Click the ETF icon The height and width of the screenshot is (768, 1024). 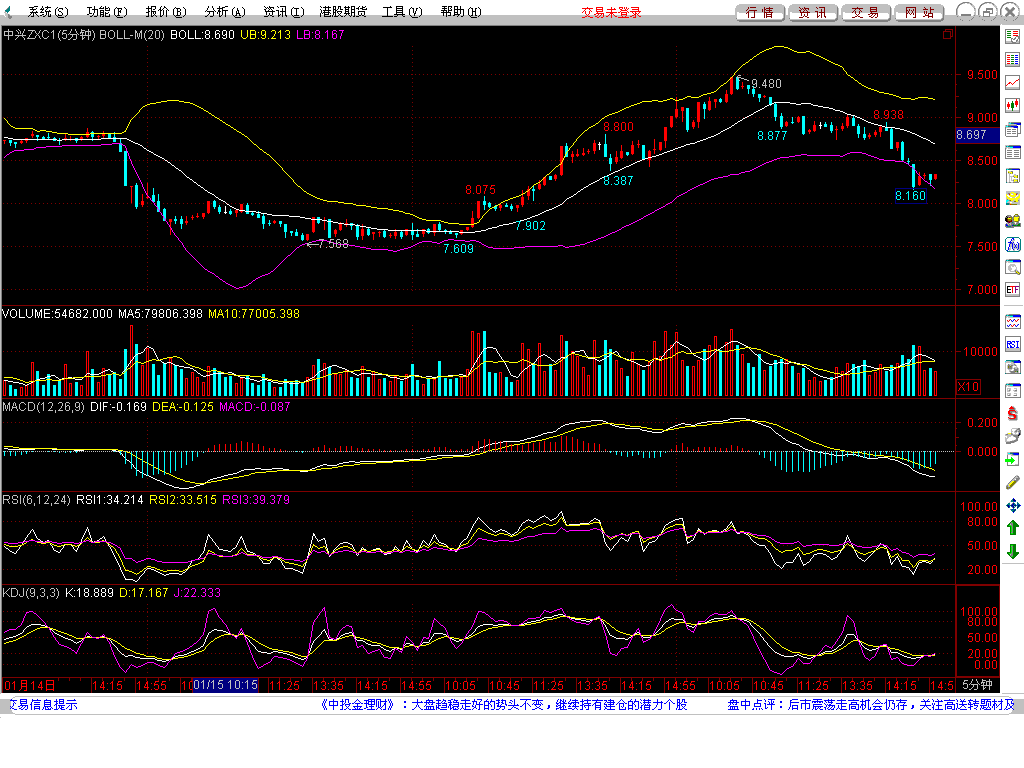1012,289
